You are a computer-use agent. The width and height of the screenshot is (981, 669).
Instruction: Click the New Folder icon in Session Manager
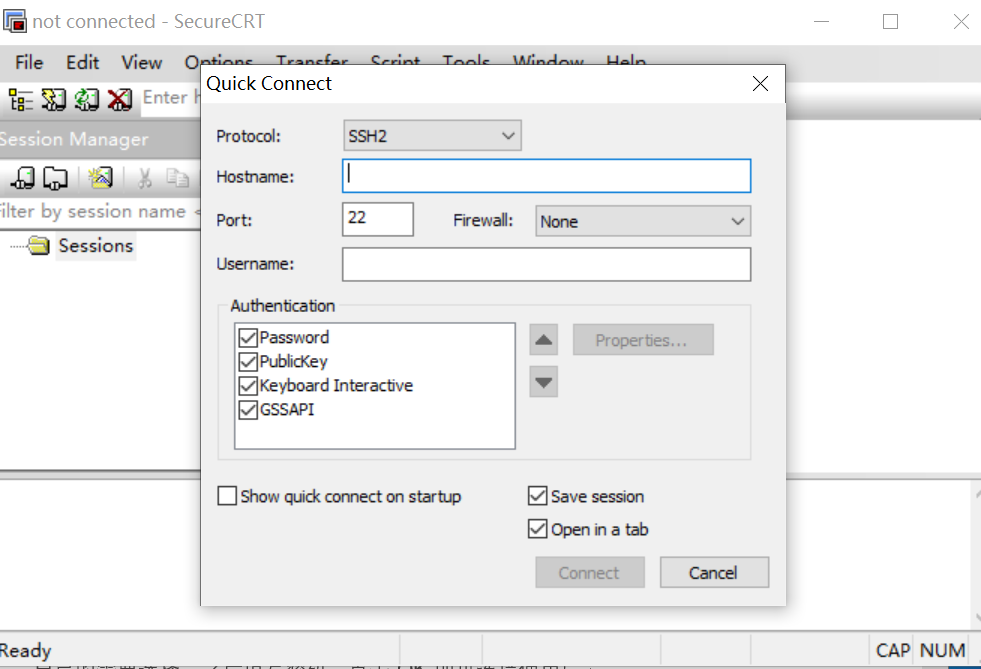(55, 178)
